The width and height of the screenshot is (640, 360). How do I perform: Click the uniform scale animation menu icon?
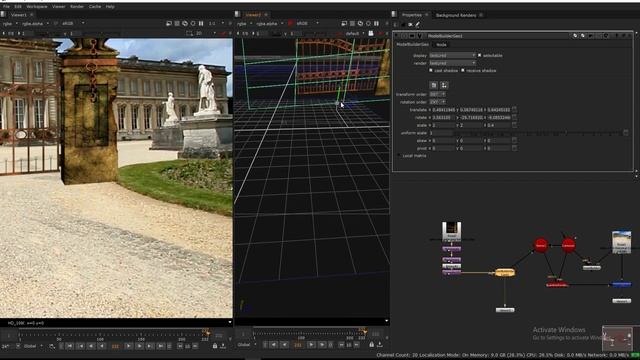click(x=626, y=133)
